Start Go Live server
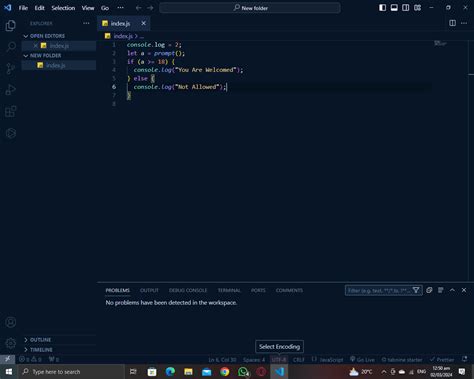Screen dimensions: 474x379 click(362, 360)
